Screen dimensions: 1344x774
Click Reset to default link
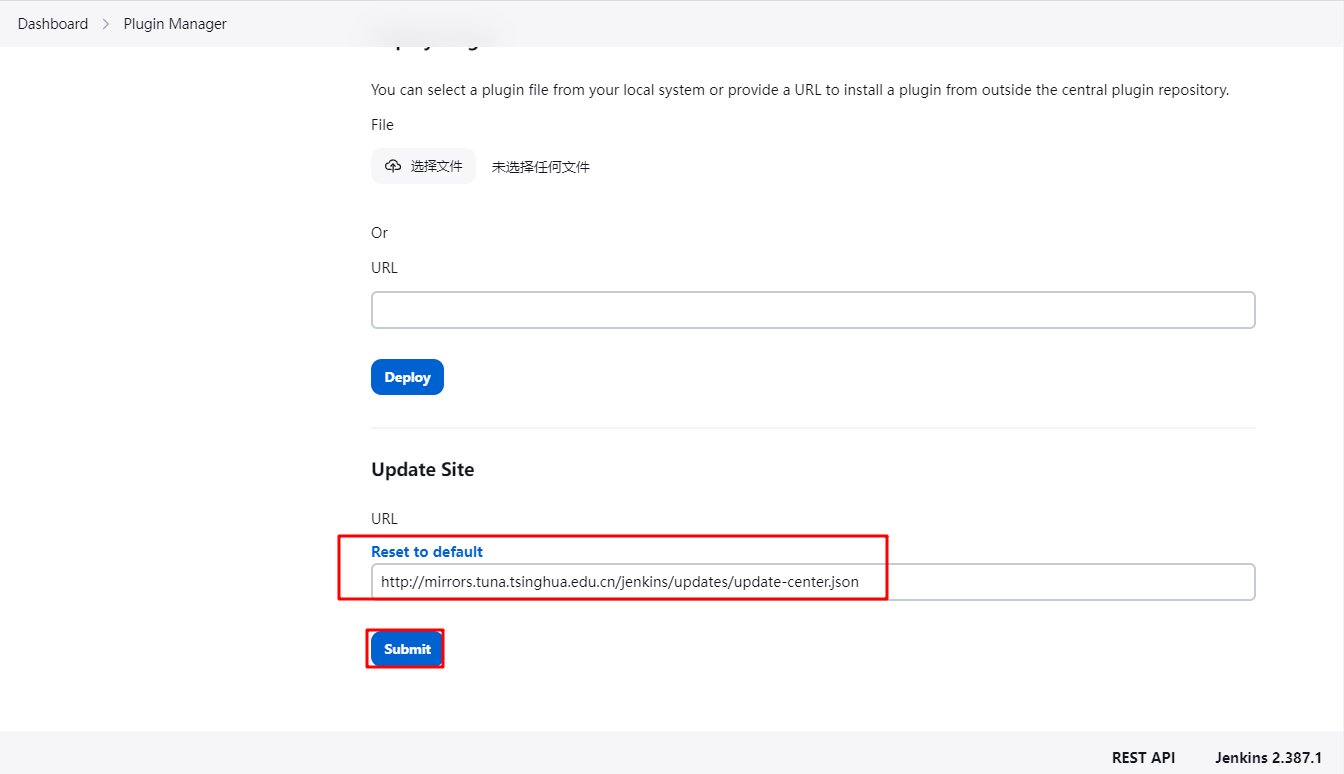tap(427, 552)
